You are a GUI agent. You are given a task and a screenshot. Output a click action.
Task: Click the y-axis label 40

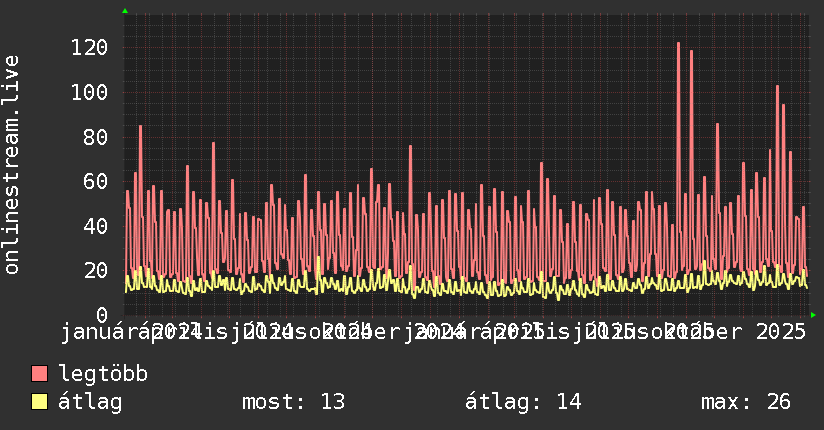coord(96,226)
